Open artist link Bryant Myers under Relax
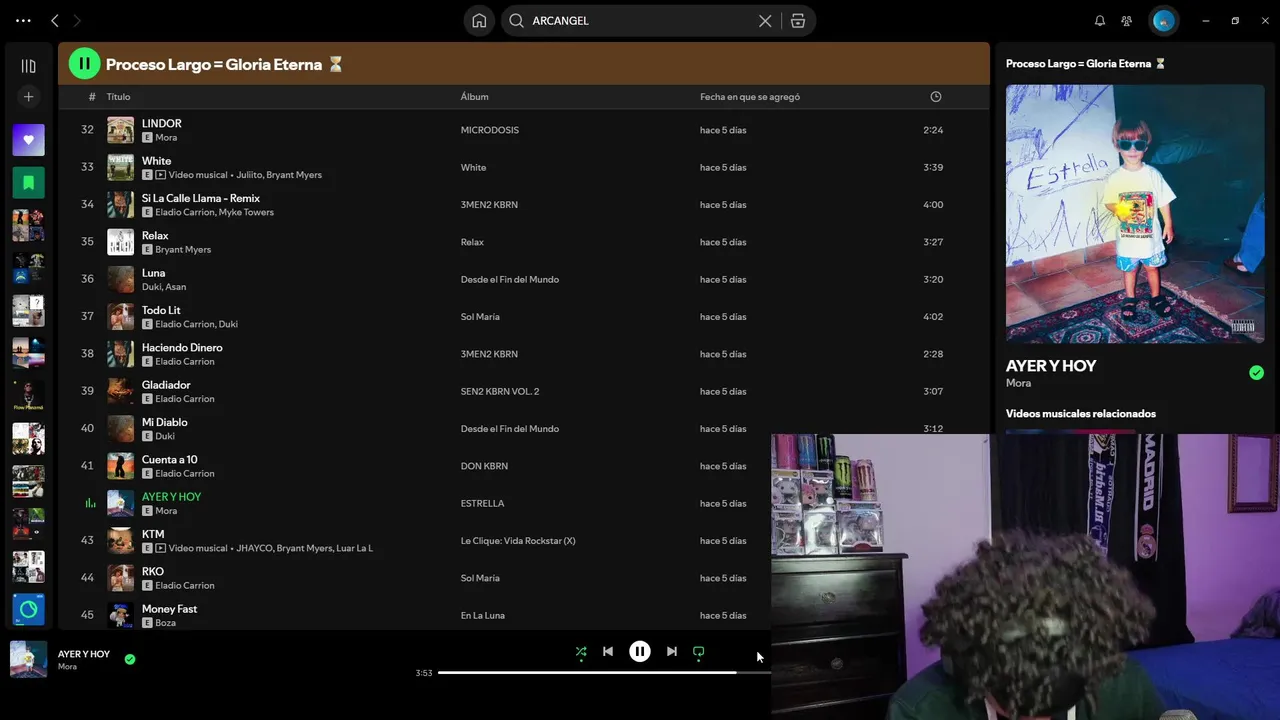The height and width of the screenshot is (720, 1280). click(x=183, y=249)
